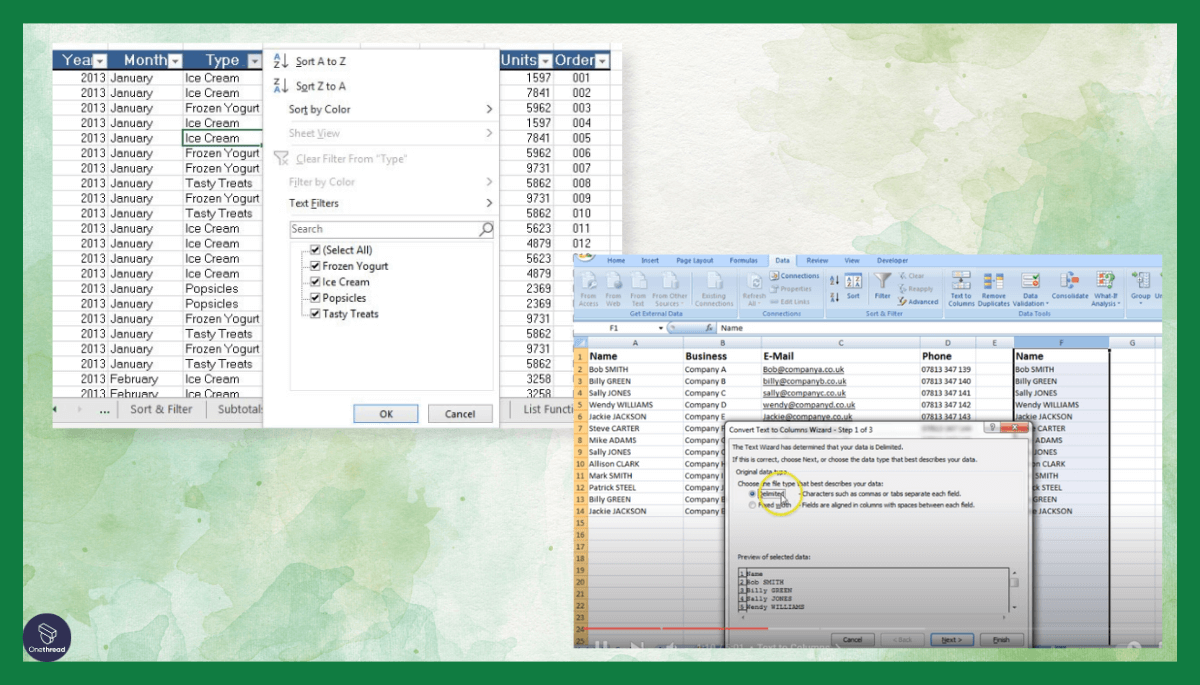
Task: Click the Remove Duplicates icon
Action: click(992, 285)
